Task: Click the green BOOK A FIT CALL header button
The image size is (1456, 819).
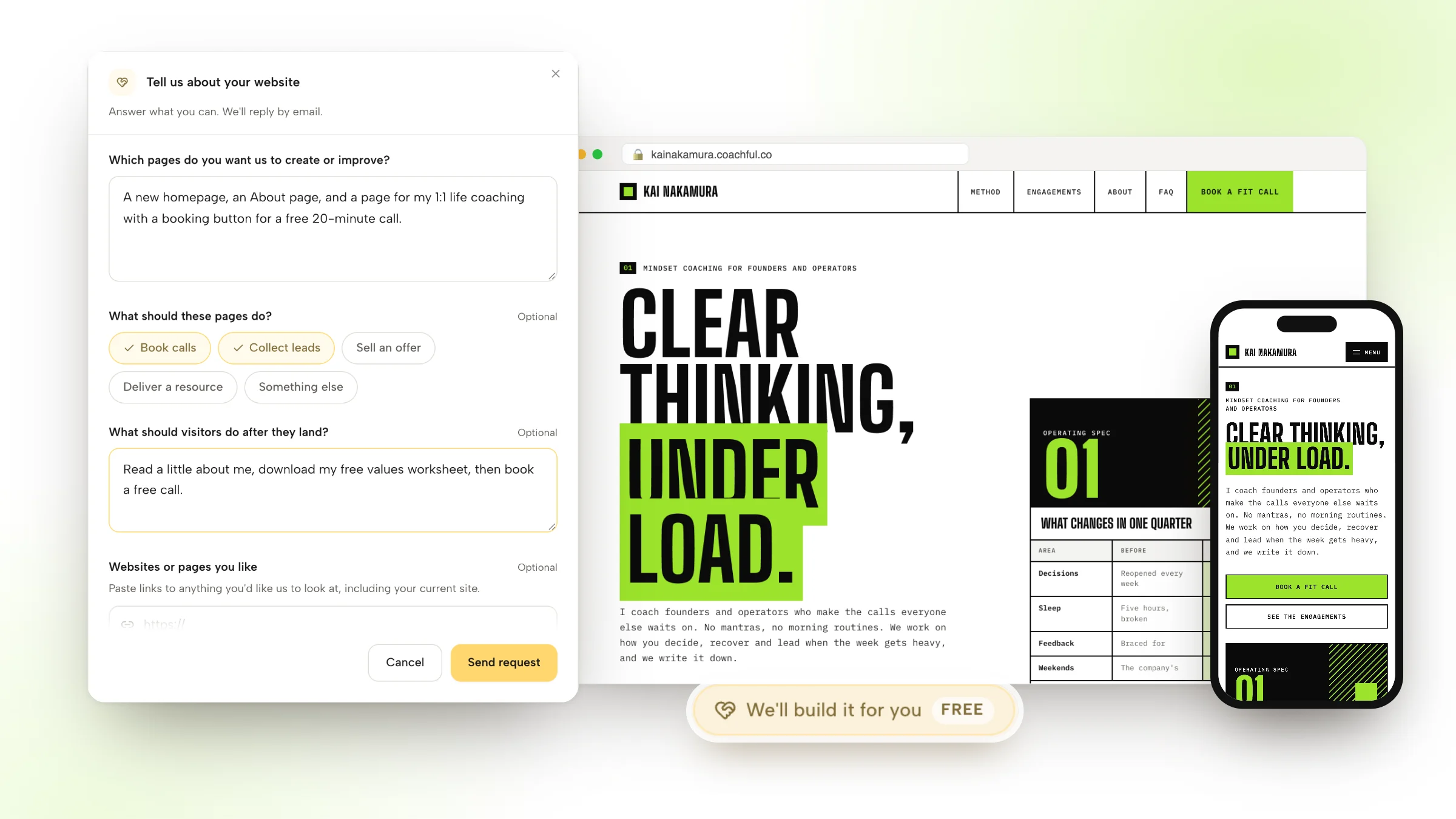Action: click(1239, 192)
